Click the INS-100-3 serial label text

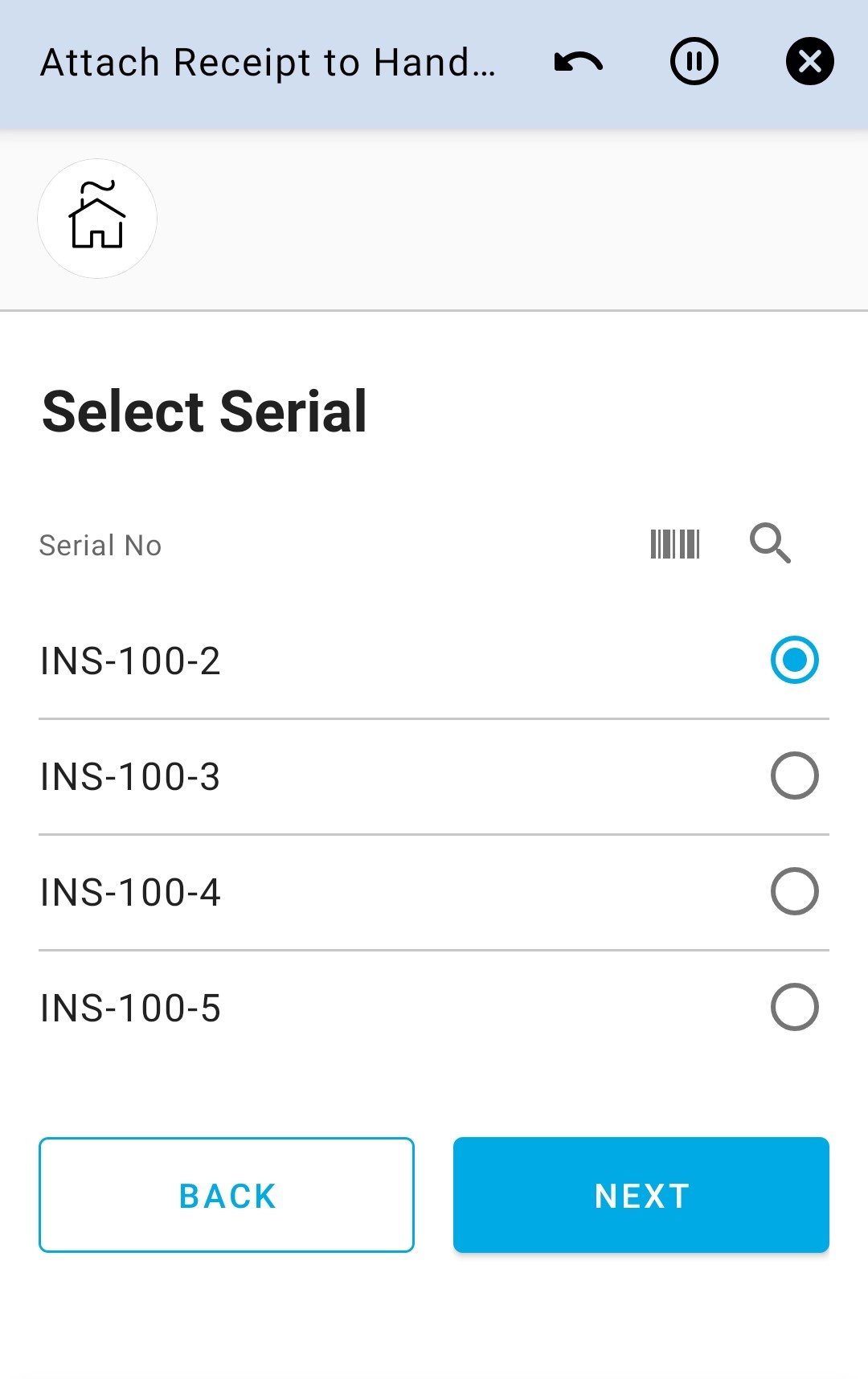130,777
